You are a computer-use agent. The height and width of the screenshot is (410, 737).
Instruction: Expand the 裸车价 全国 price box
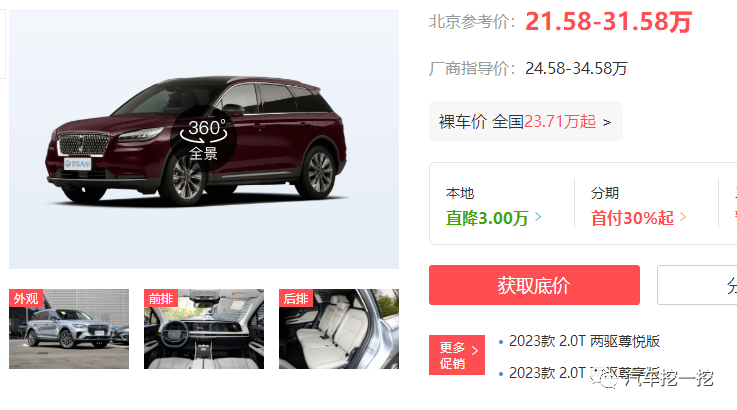point(525,121)
